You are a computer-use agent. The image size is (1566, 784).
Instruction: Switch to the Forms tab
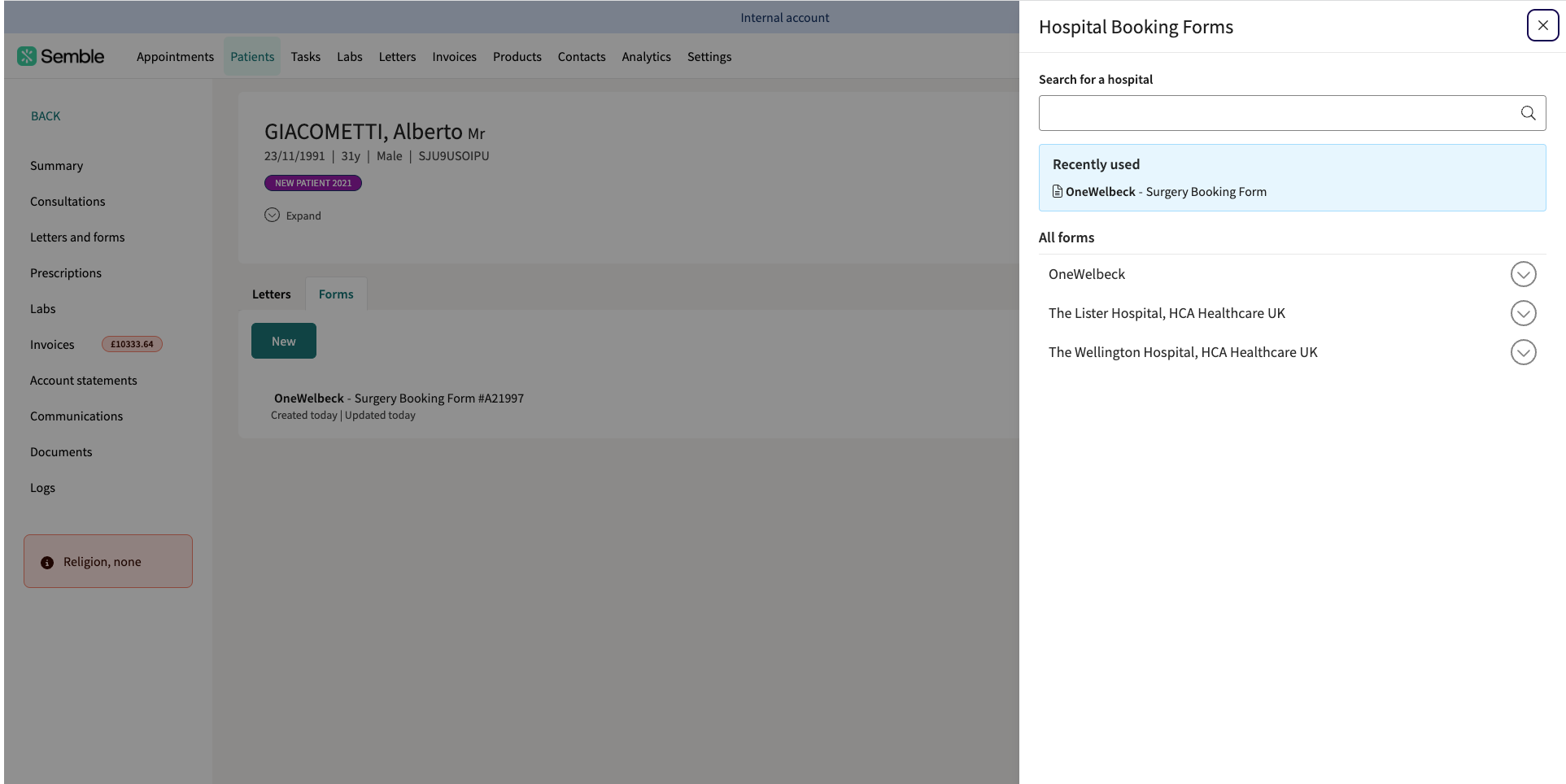[336, 294]
